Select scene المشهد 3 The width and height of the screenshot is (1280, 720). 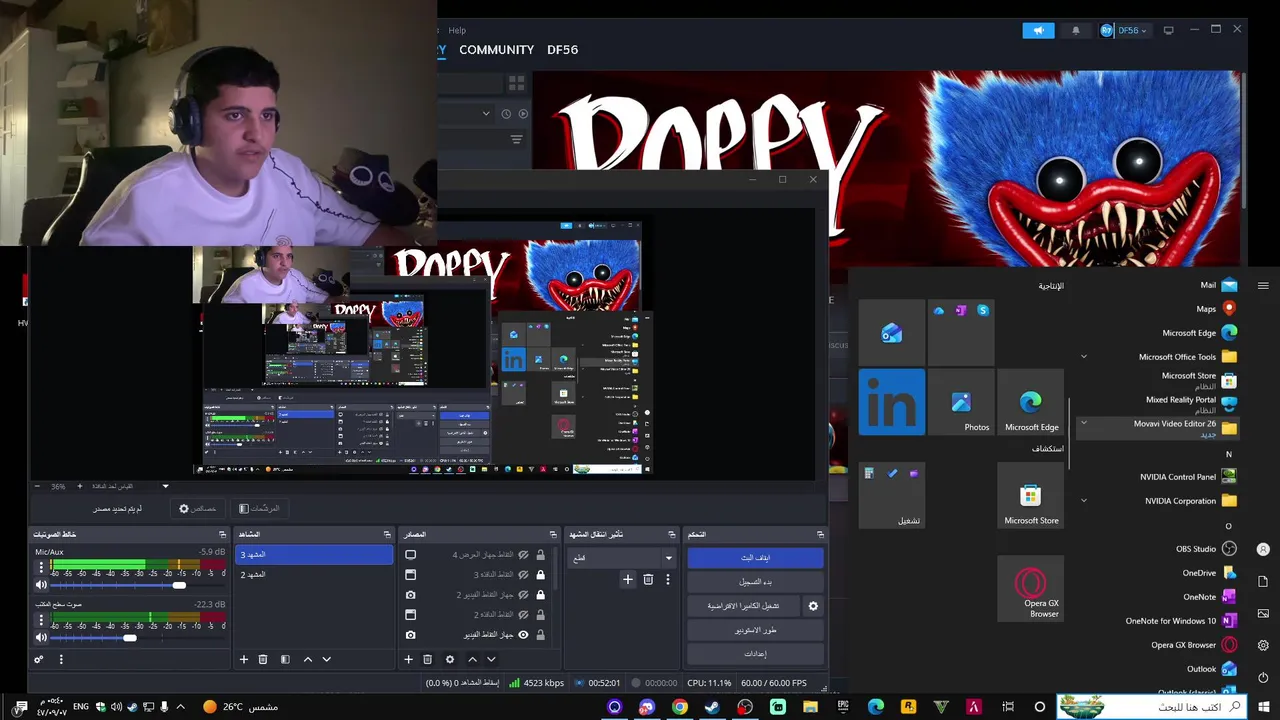click(x=314, y=555)
